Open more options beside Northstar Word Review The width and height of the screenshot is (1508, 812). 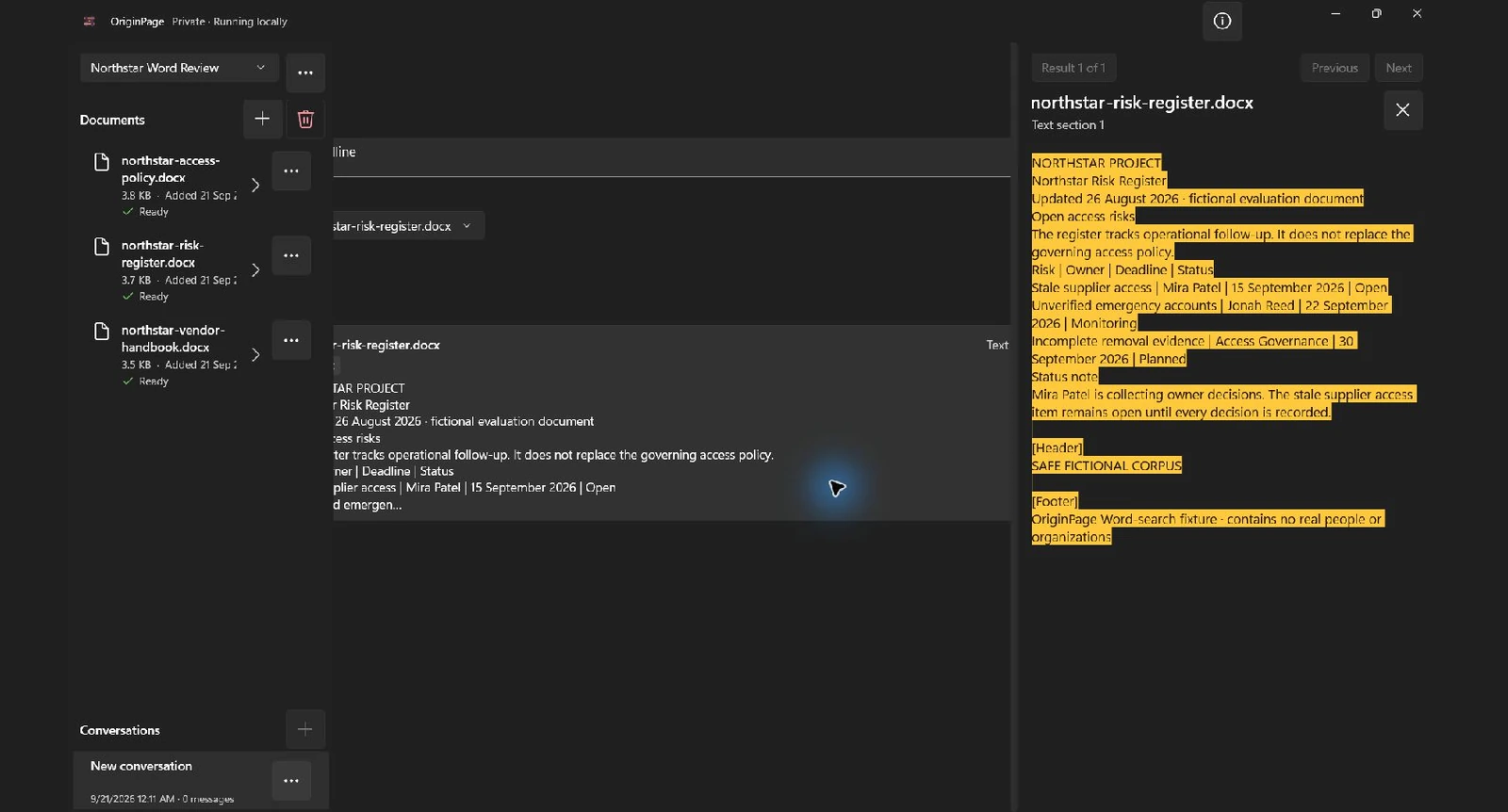click(x=305, y=73)
